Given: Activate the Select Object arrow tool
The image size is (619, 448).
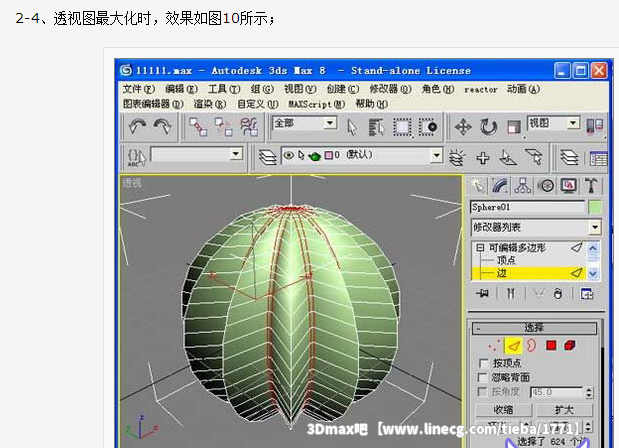Looking at the screenshot, I should 351,127.
